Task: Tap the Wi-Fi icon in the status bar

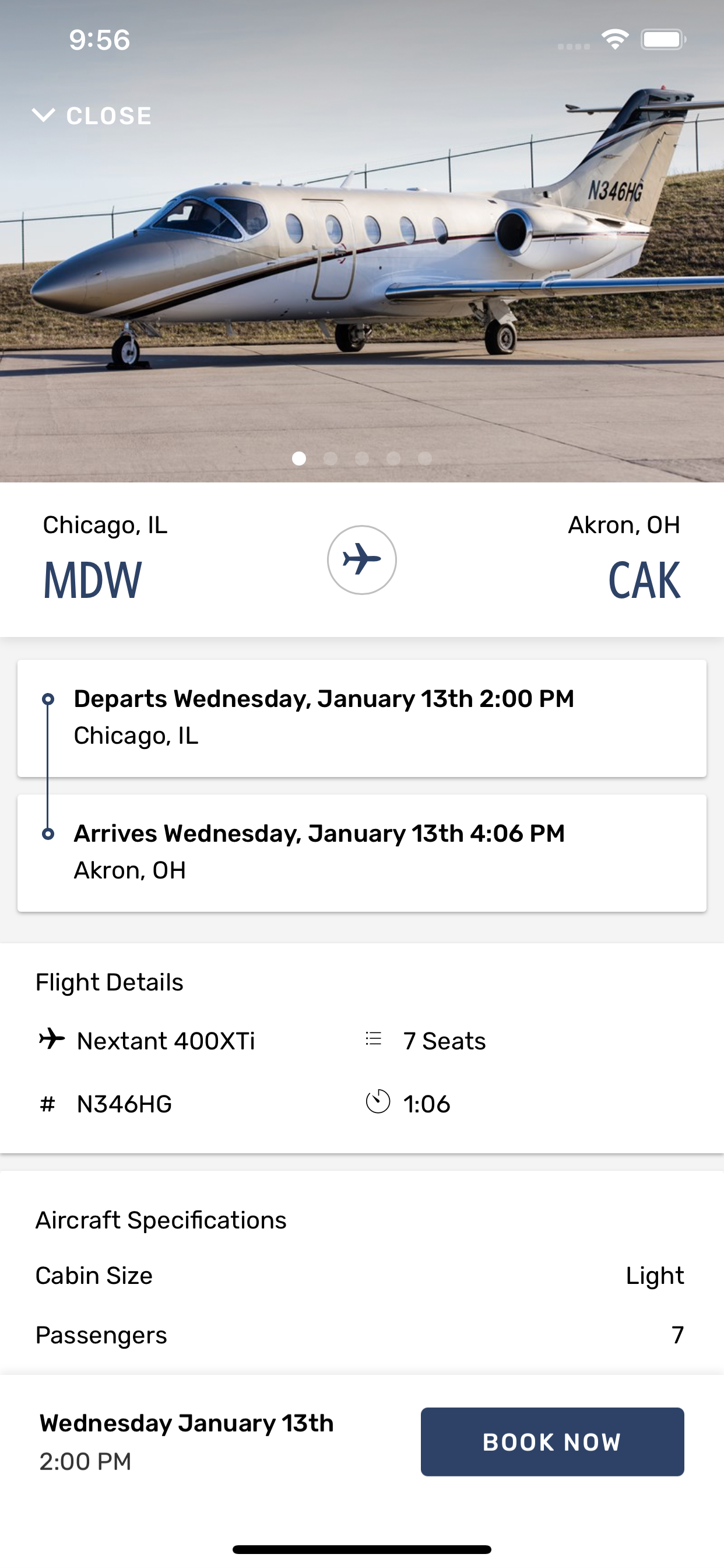Action: coord(615,40)
